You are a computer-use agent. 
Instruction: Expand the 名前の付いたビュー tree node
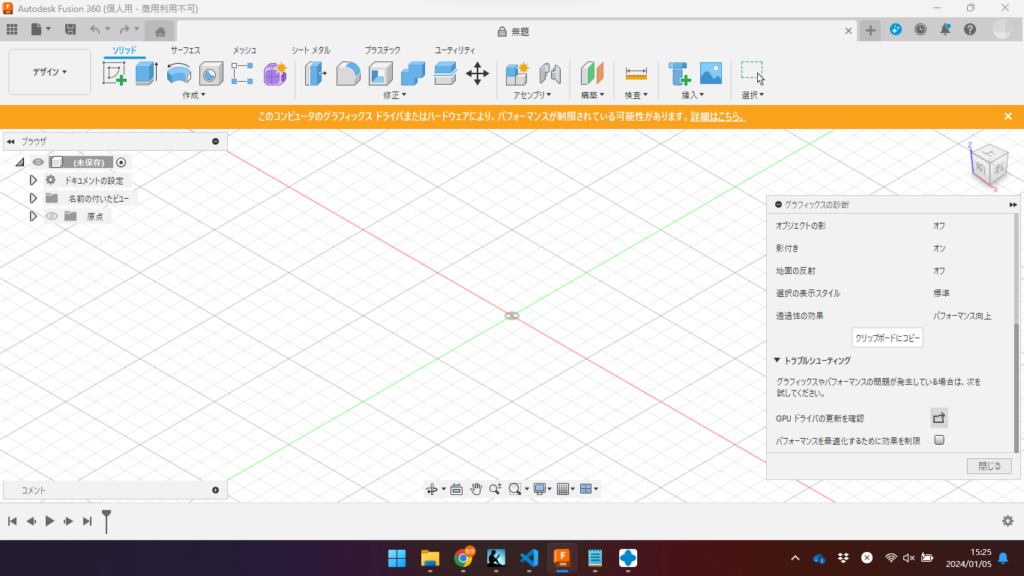point(33,198)
